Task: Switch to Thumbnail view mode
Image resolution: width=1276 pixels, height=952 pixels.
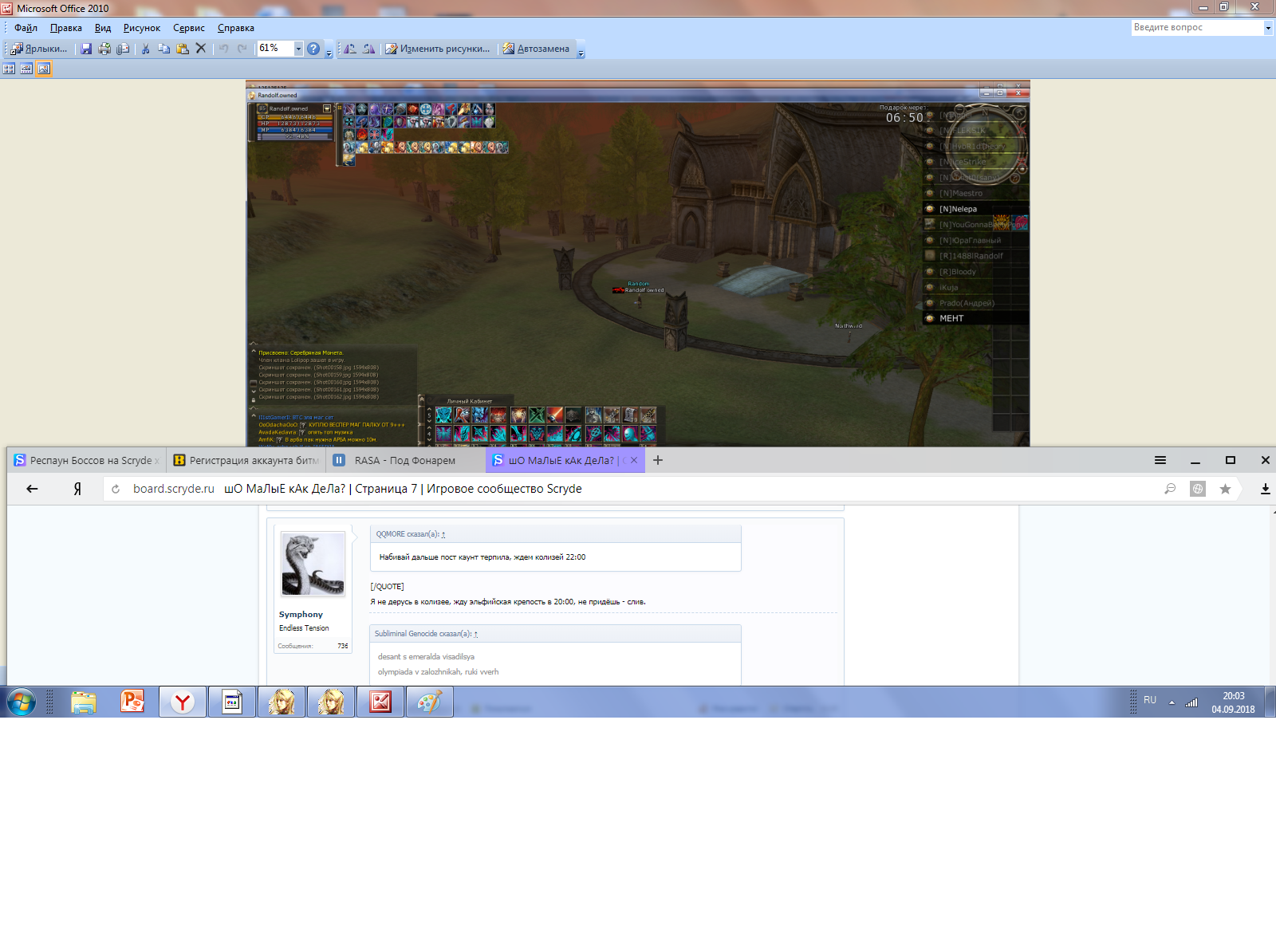Action: point(9,69)
